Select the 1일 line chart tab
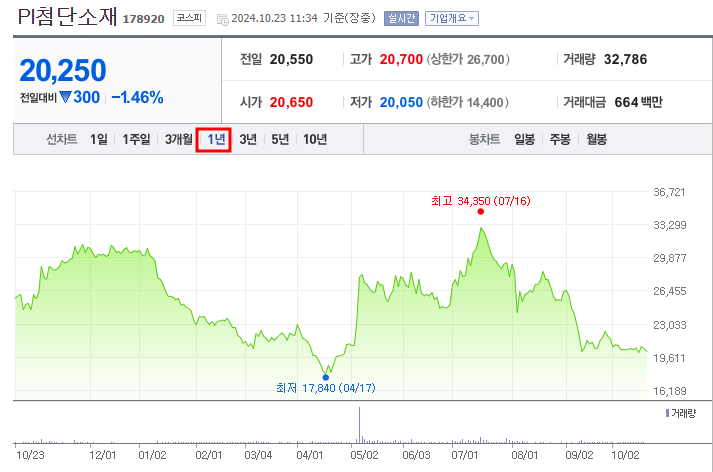The width and height of the screenshot is (713, 472). pos(99,139)
